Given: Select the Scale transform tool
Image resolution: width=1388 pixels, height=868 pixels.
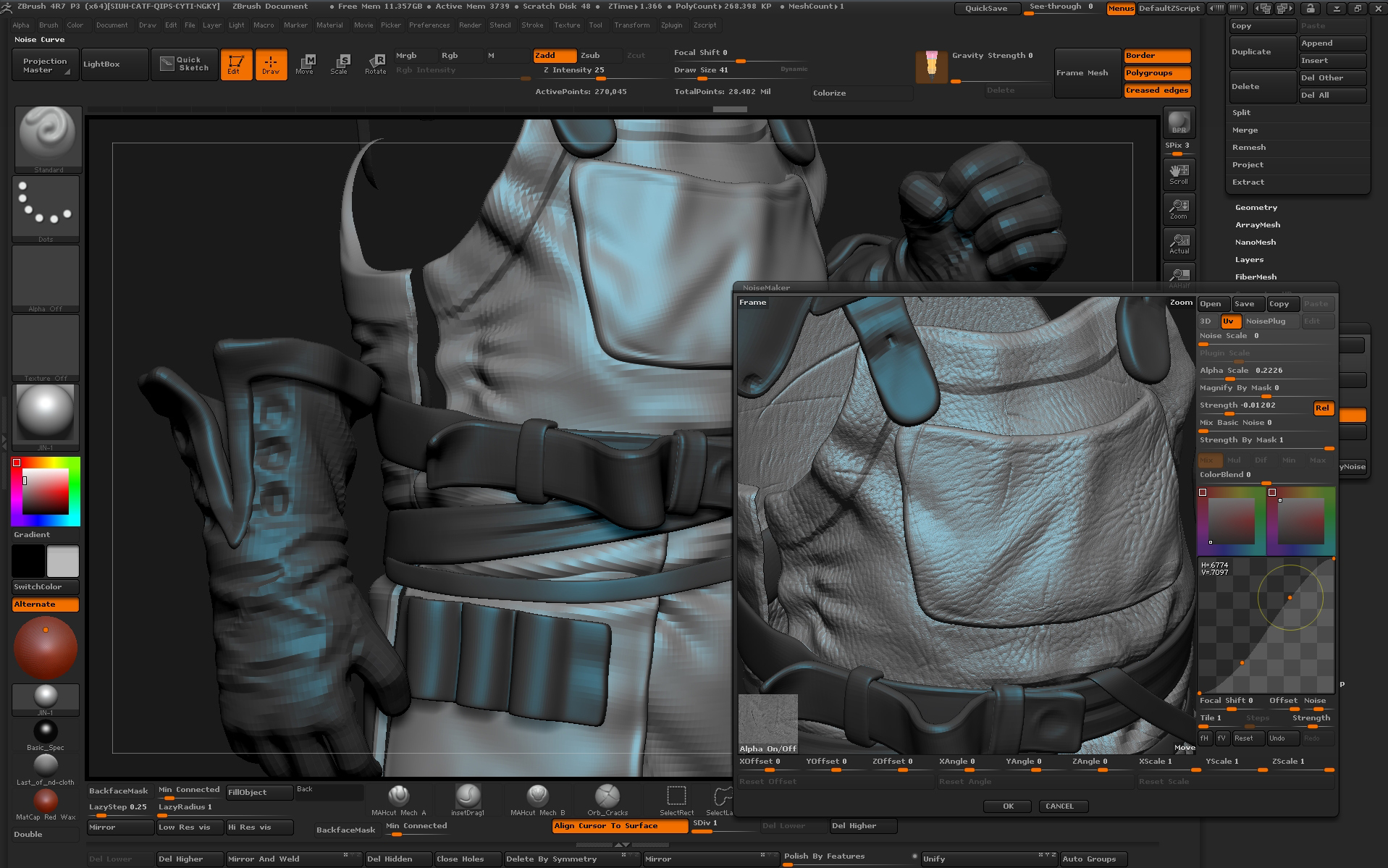Looking at the screenshot, I should 339,64.
